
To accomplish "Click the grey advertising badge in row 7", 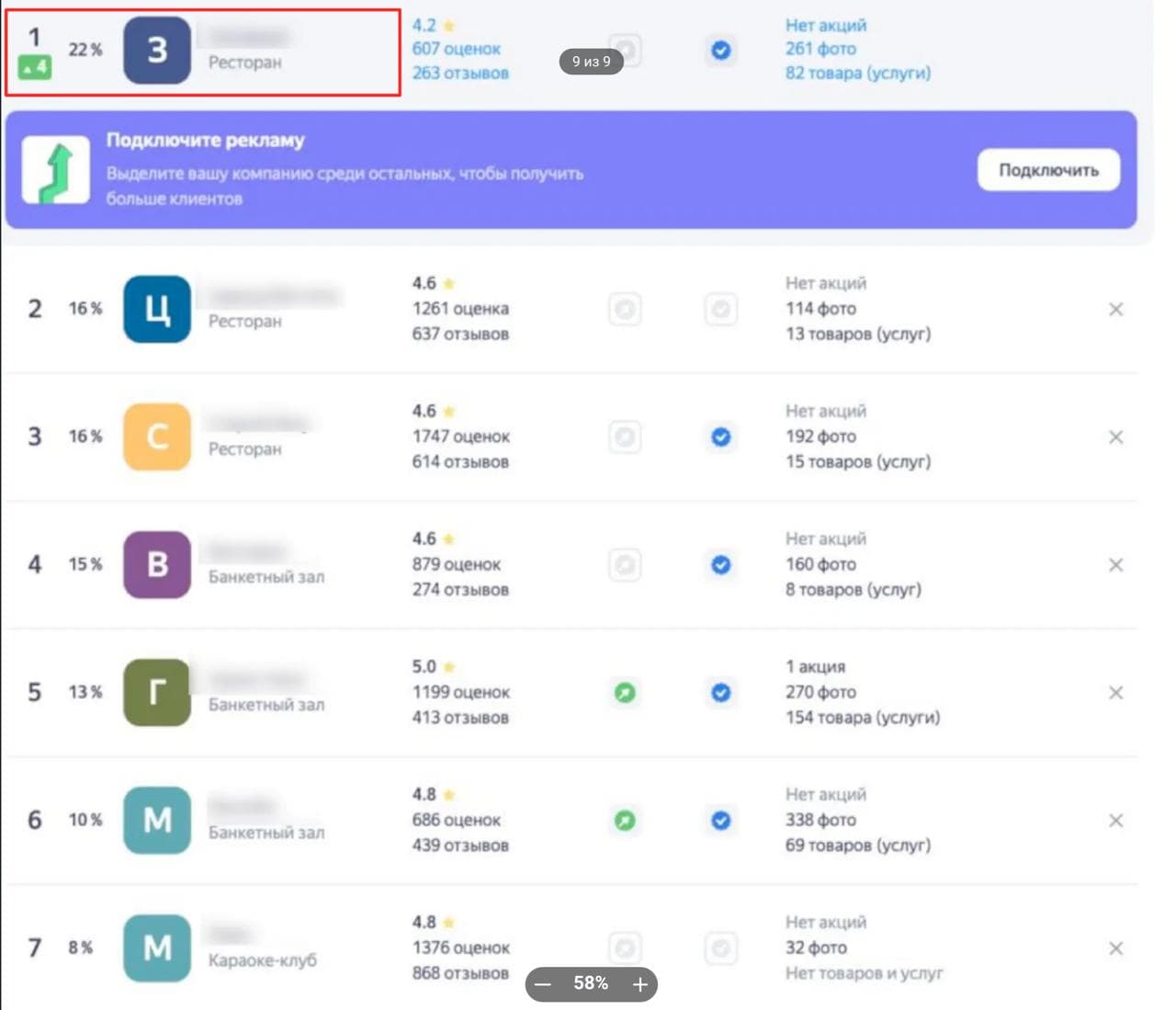I will (625, 948).
